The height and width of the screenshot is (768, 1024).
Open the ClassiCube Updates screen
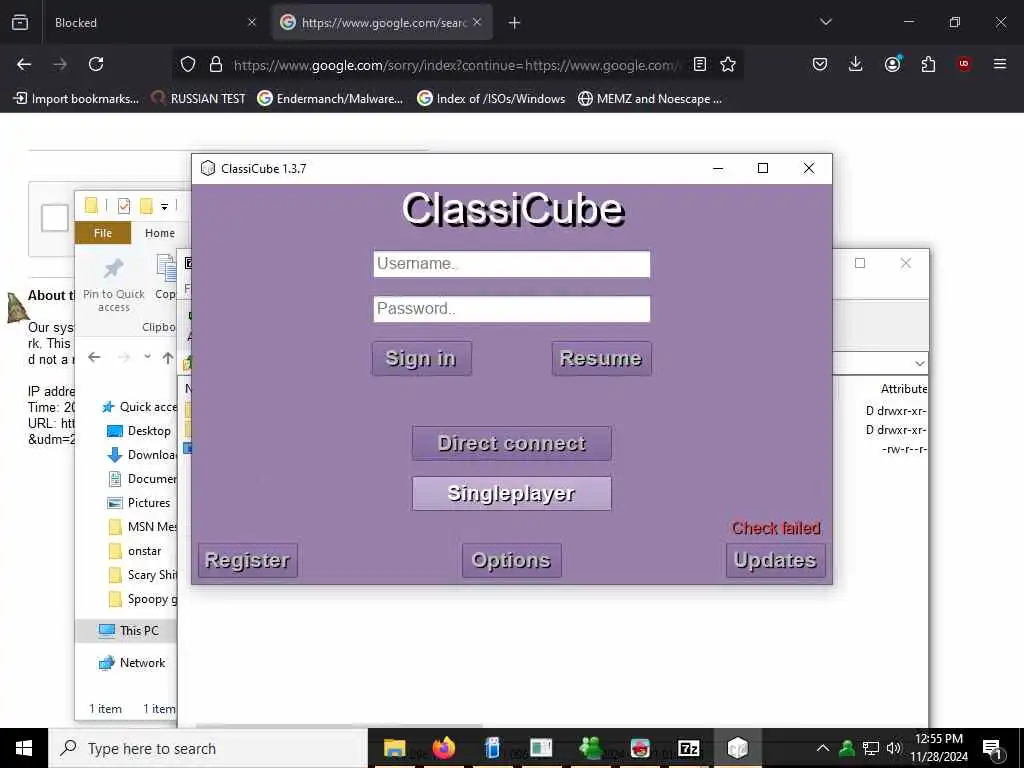click(x=775, y=560)
